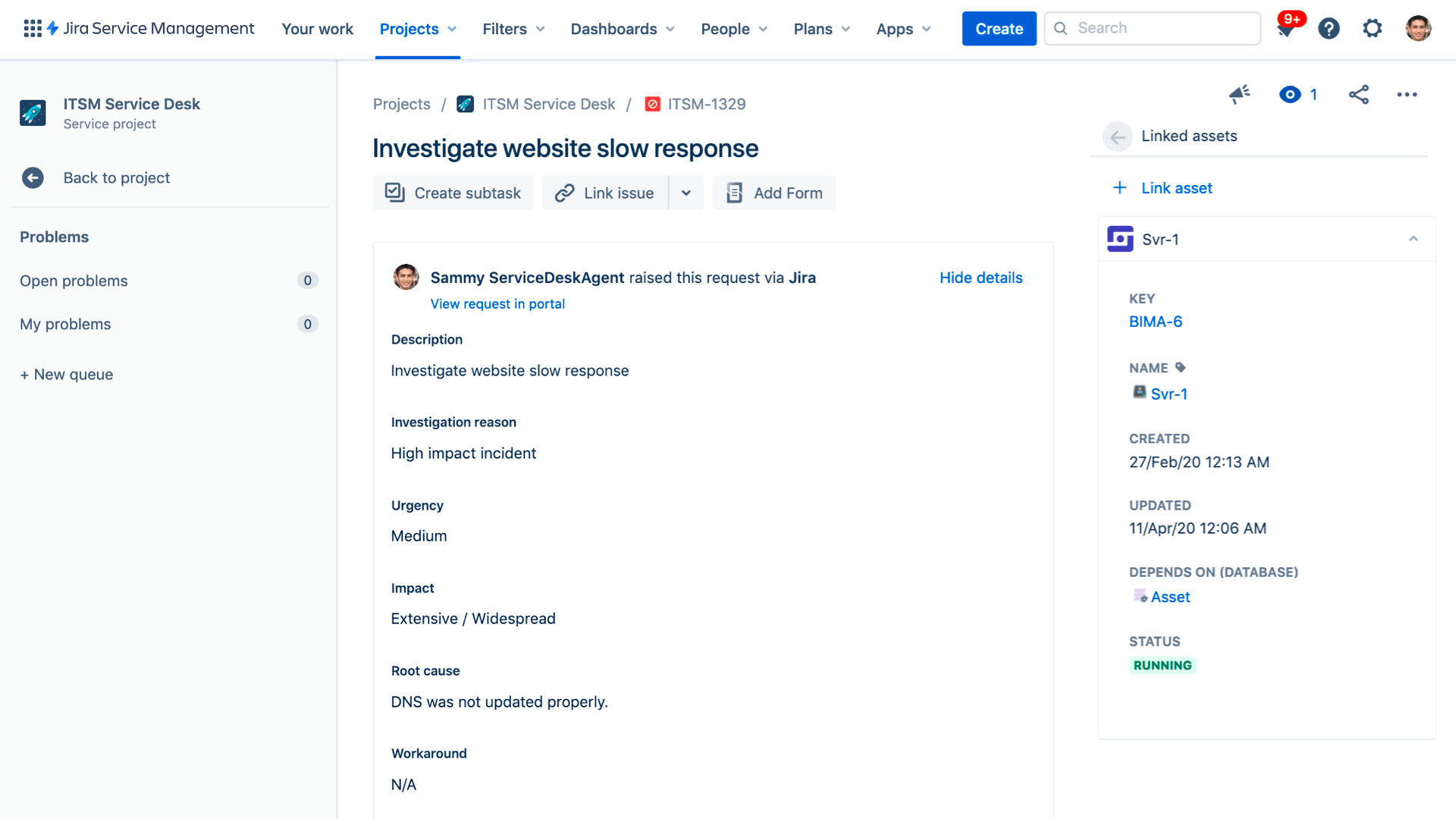Click the Create button

click(999, 28)
